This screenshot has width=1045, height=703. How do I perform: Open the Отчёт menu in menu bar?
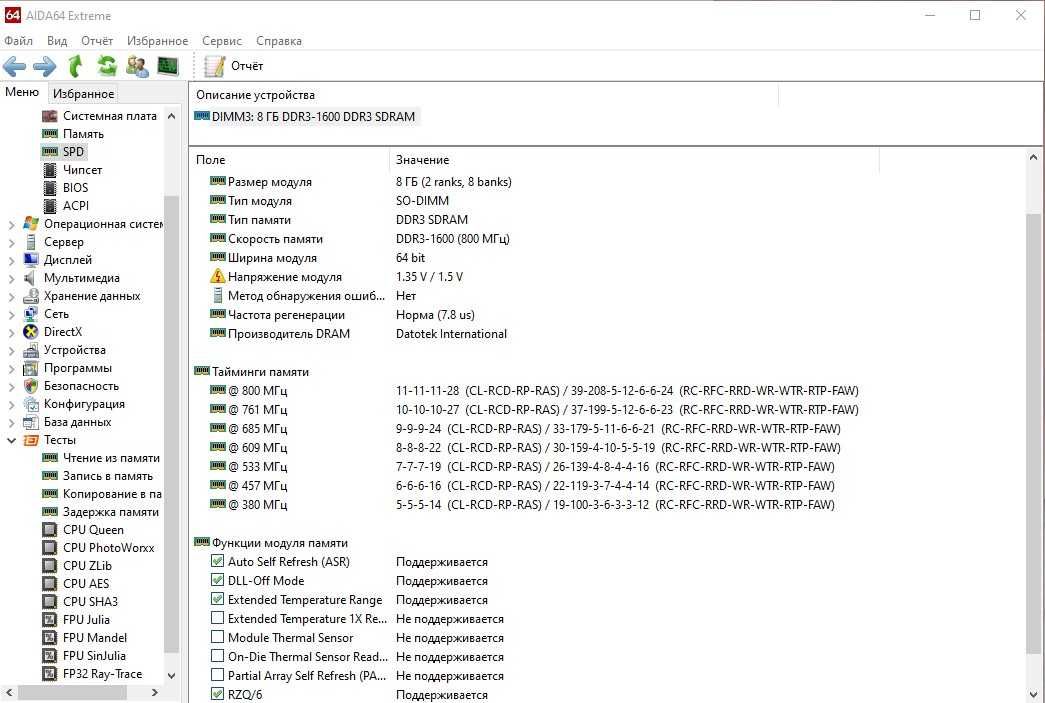coord(97,41)
